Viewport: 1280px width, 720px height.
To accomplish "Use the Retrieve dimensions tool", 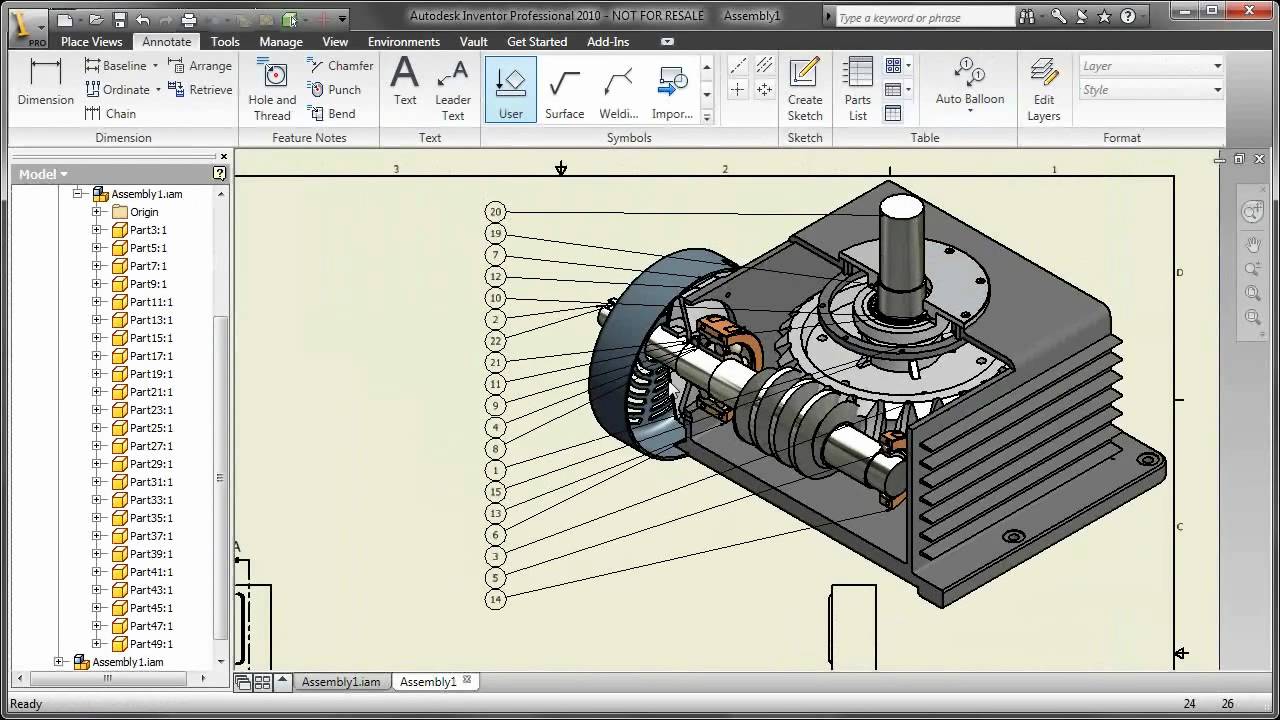I will (x=200, y=90).
